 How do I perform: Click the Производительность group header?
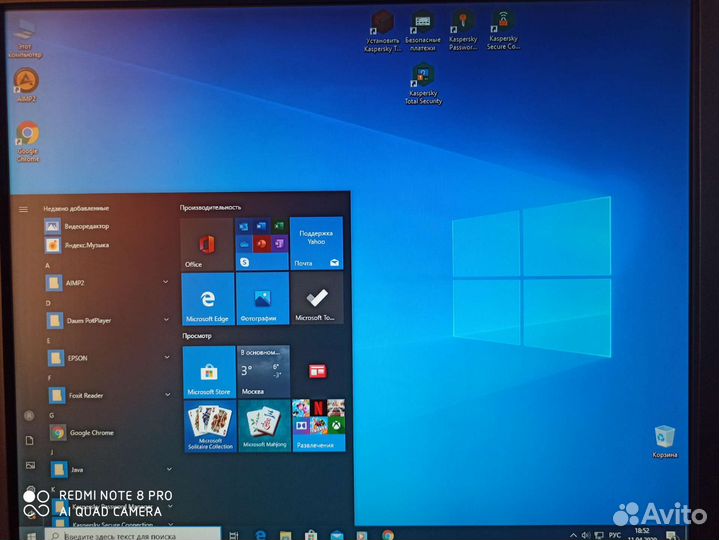(210, 207)
